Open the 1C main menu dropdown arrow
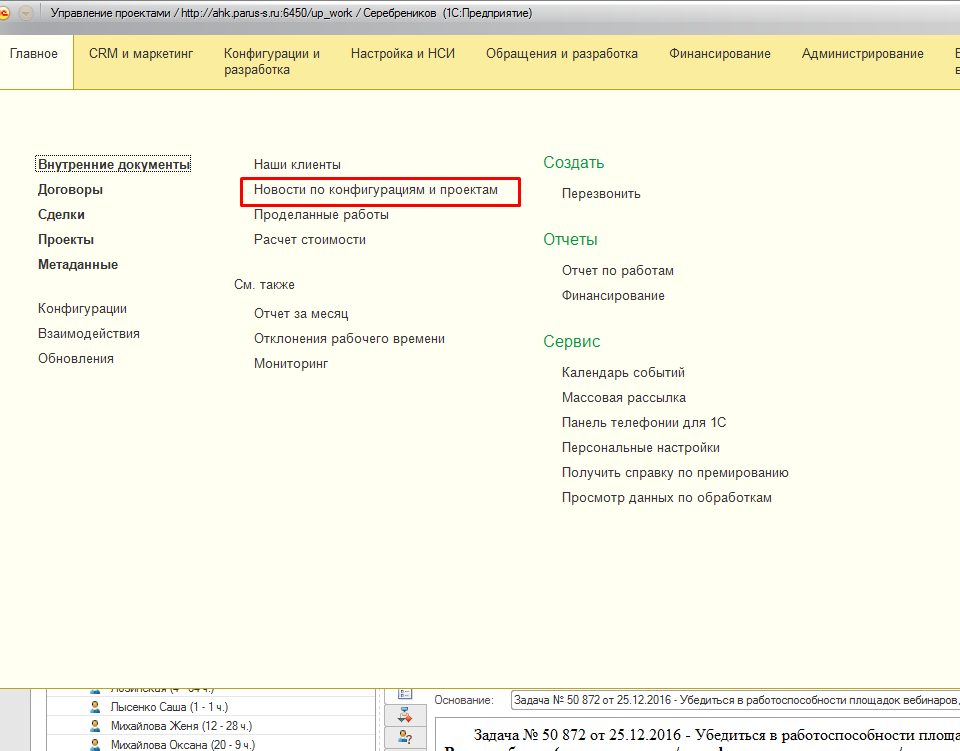Viewport: 960px width, 751px height. (25, 14)
